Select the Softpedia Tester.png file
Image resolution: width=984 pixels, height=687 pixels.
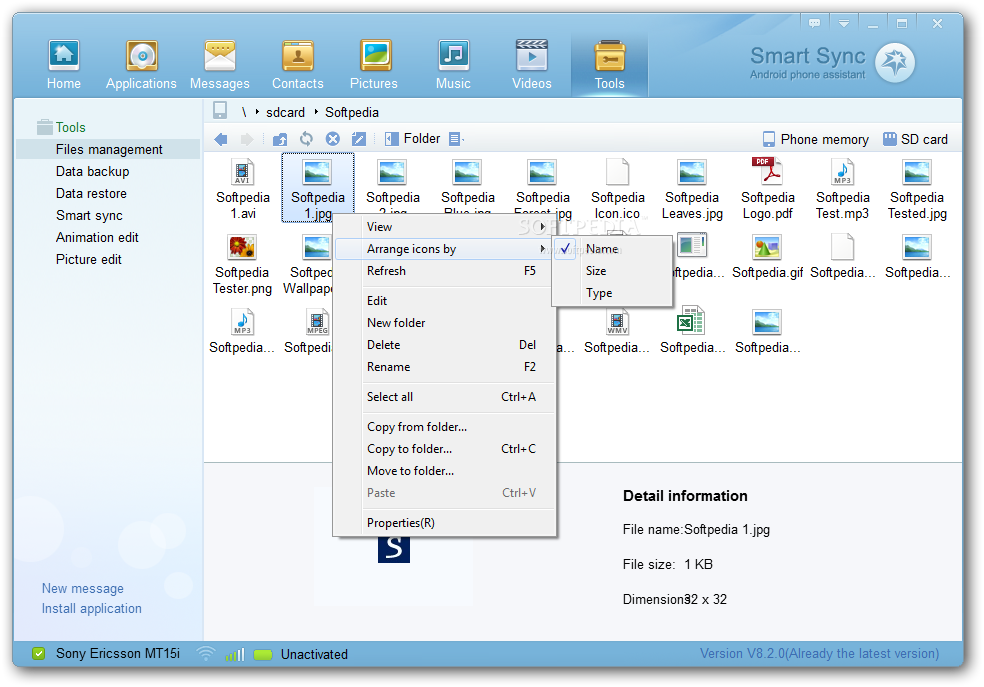point(242,264)
